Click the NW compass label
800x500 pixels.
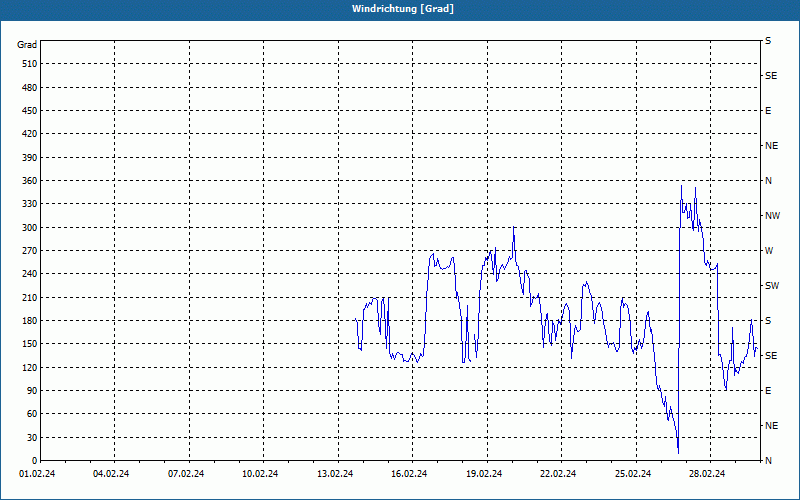click(x=772, y=216)
